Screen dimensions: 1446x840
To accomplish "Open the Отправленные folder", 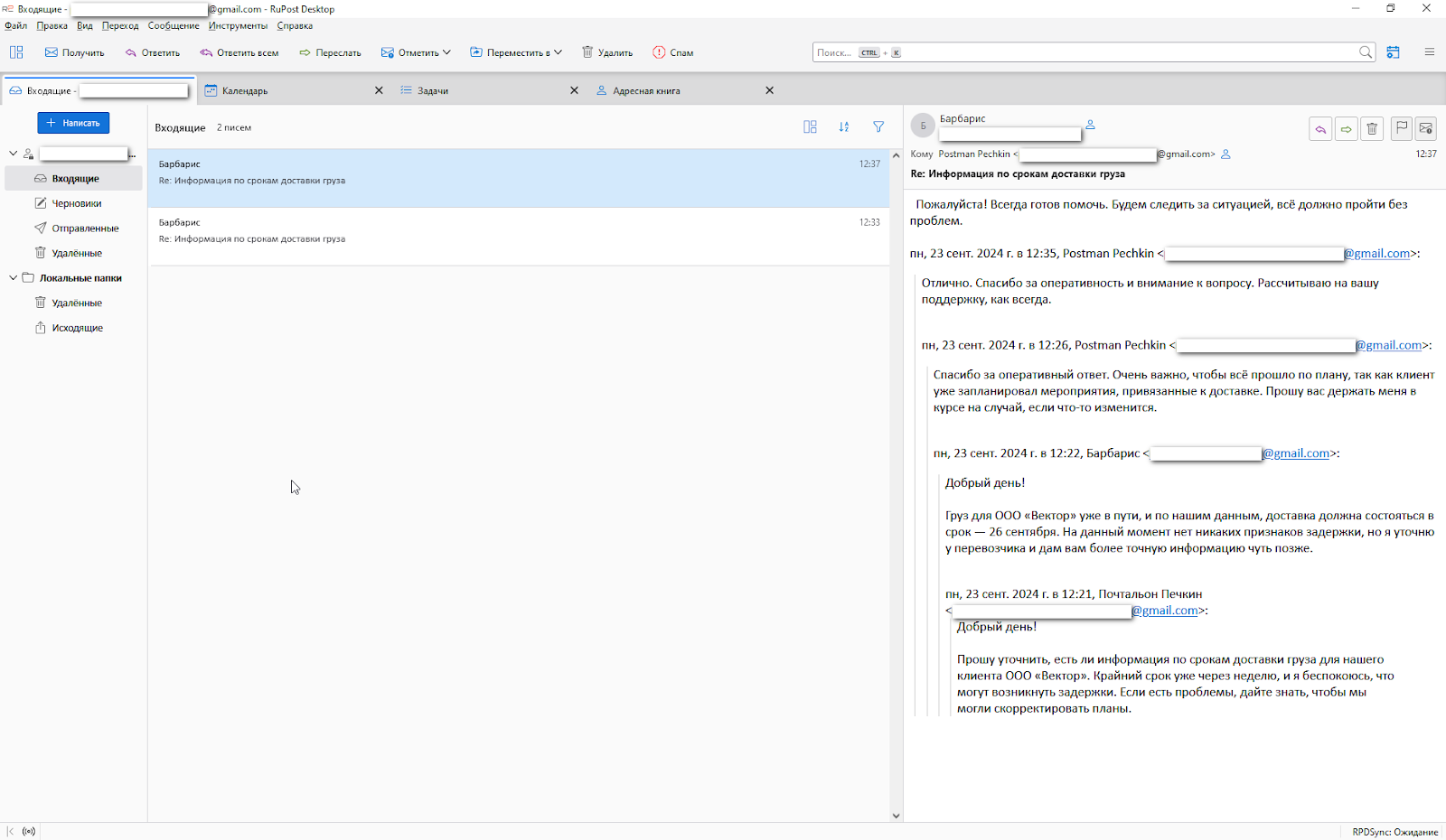I will click(x=73, y=229).
